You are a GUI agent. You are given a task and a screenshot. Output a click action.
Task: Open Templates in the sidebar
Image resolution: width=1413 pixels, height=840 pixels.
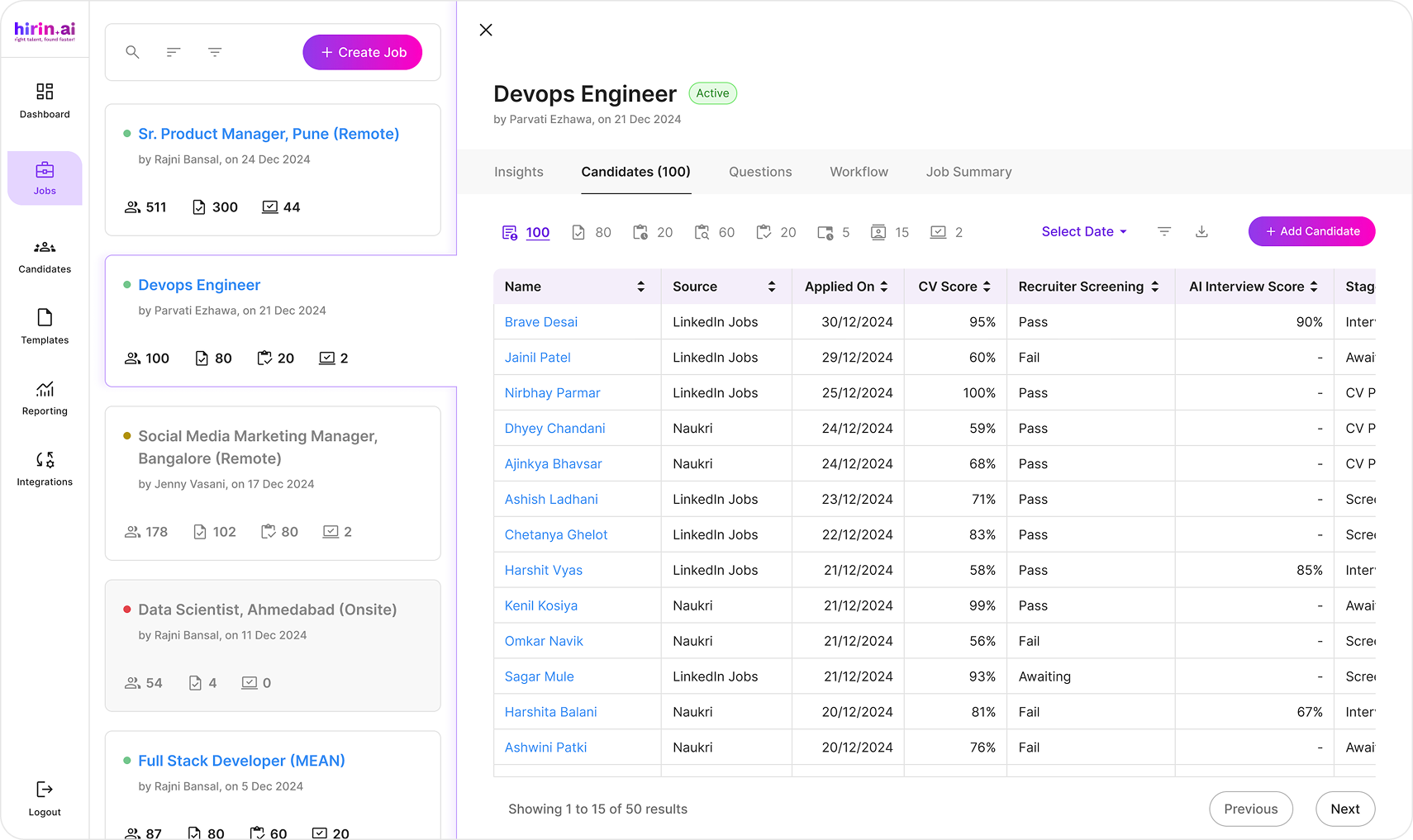point(45,327)
